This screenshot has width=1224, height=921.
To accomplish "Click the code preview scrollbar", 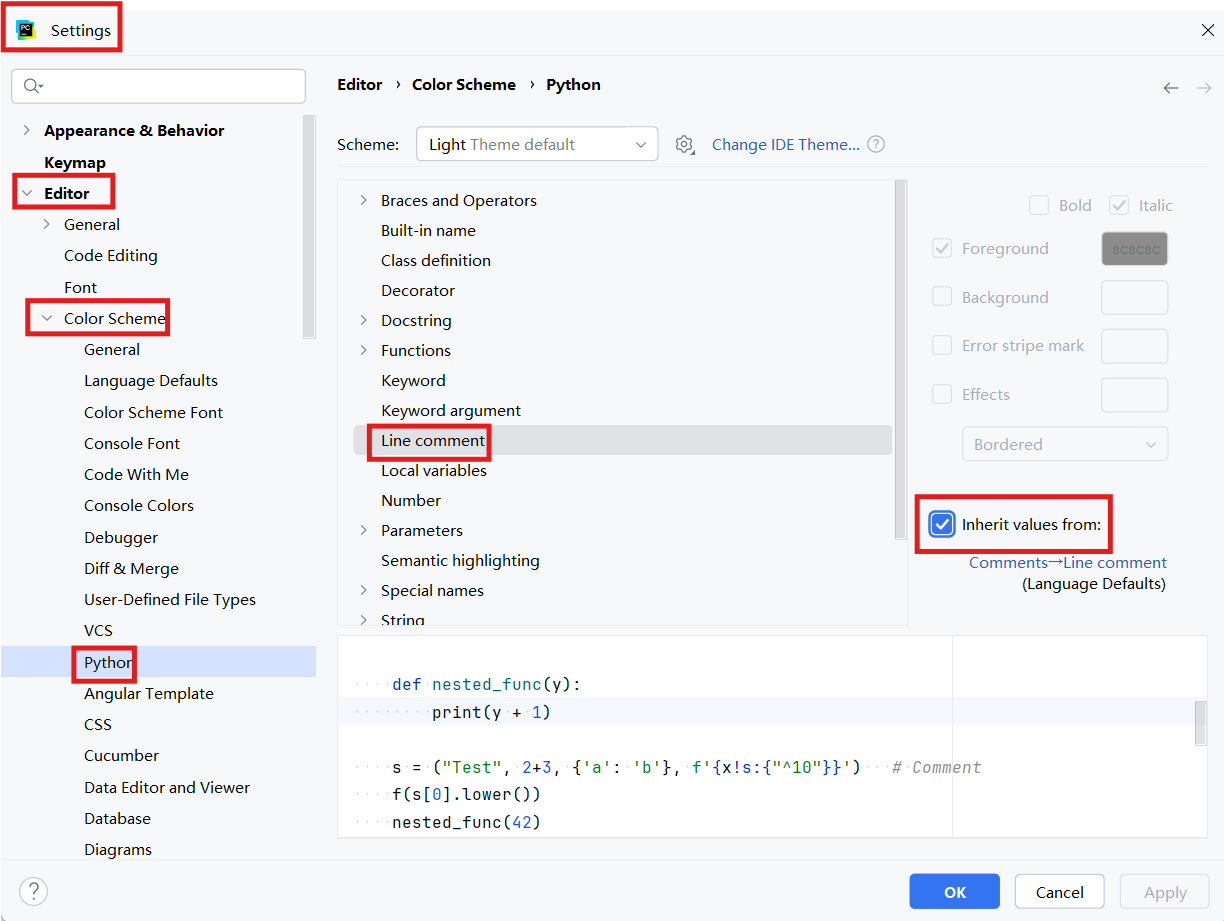I will [1201, 722].
